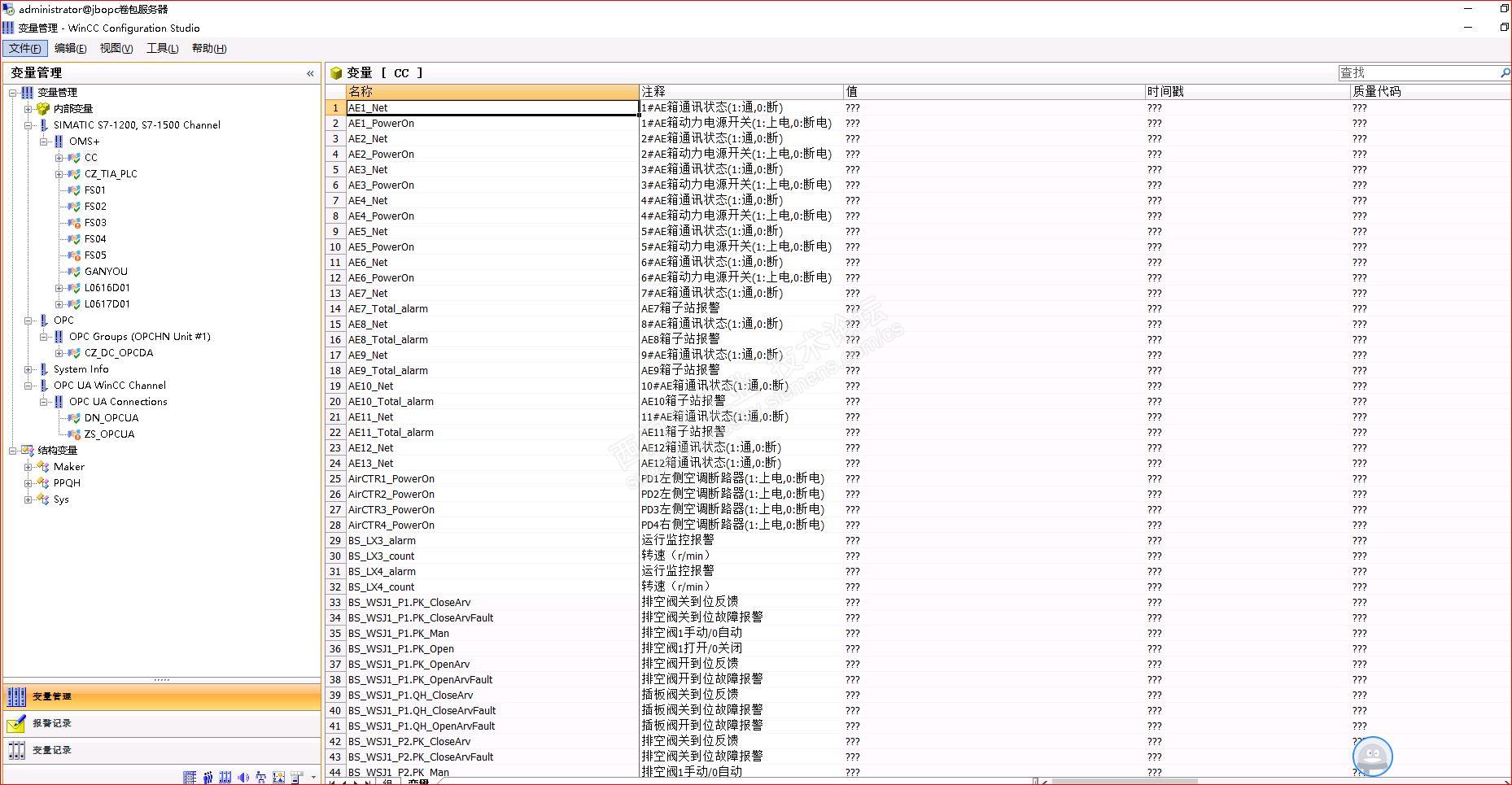Collapse the OMS+ tree node

point(43,142)
